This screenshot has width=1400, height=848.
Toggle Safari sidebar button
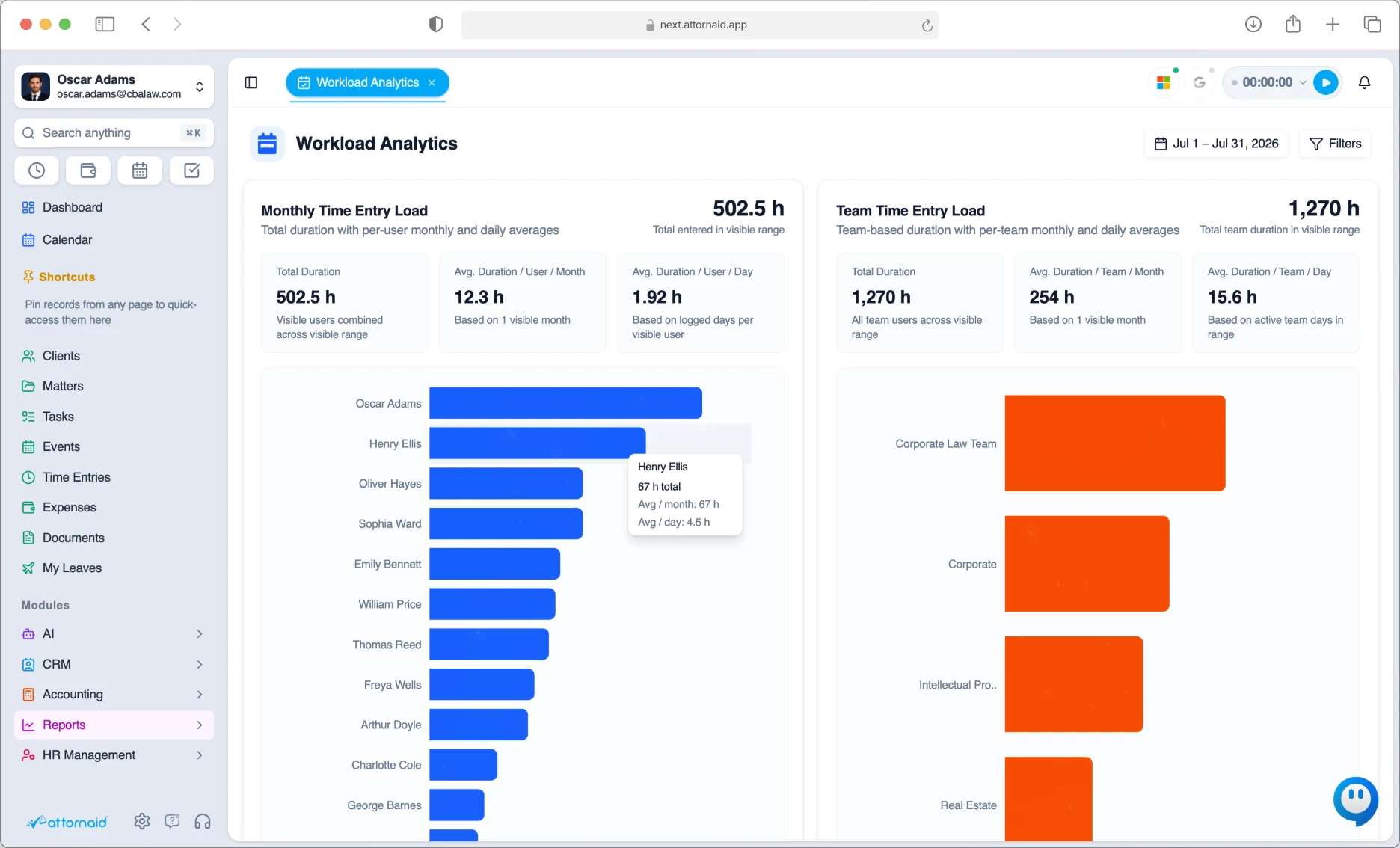(x=105, y=24)
